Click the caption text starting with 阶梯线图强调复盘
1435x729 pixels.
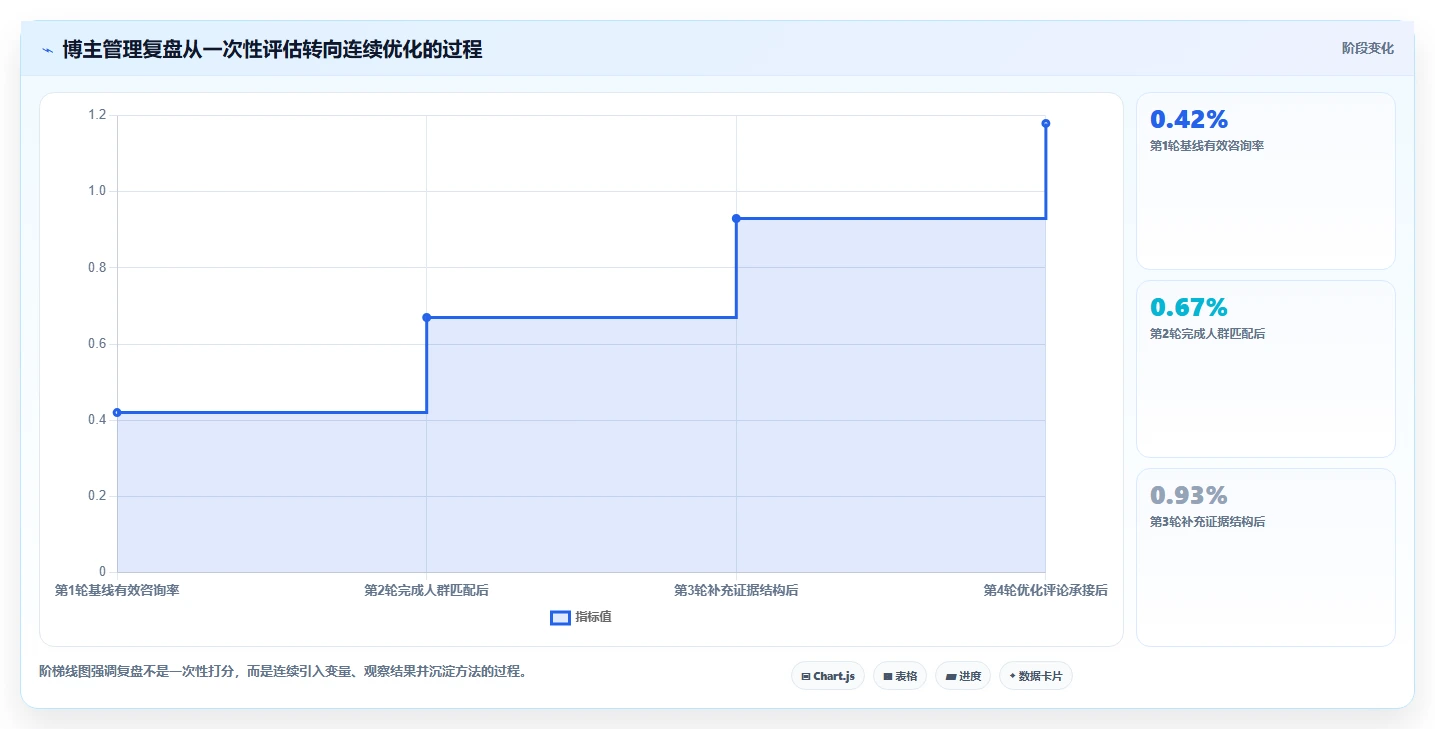click(x=282, y=671)
